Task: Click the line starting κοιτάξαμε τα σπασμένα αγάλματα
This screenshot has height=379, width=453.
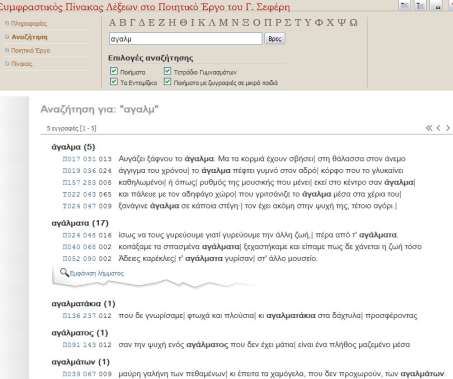Action: click(270, 247)
